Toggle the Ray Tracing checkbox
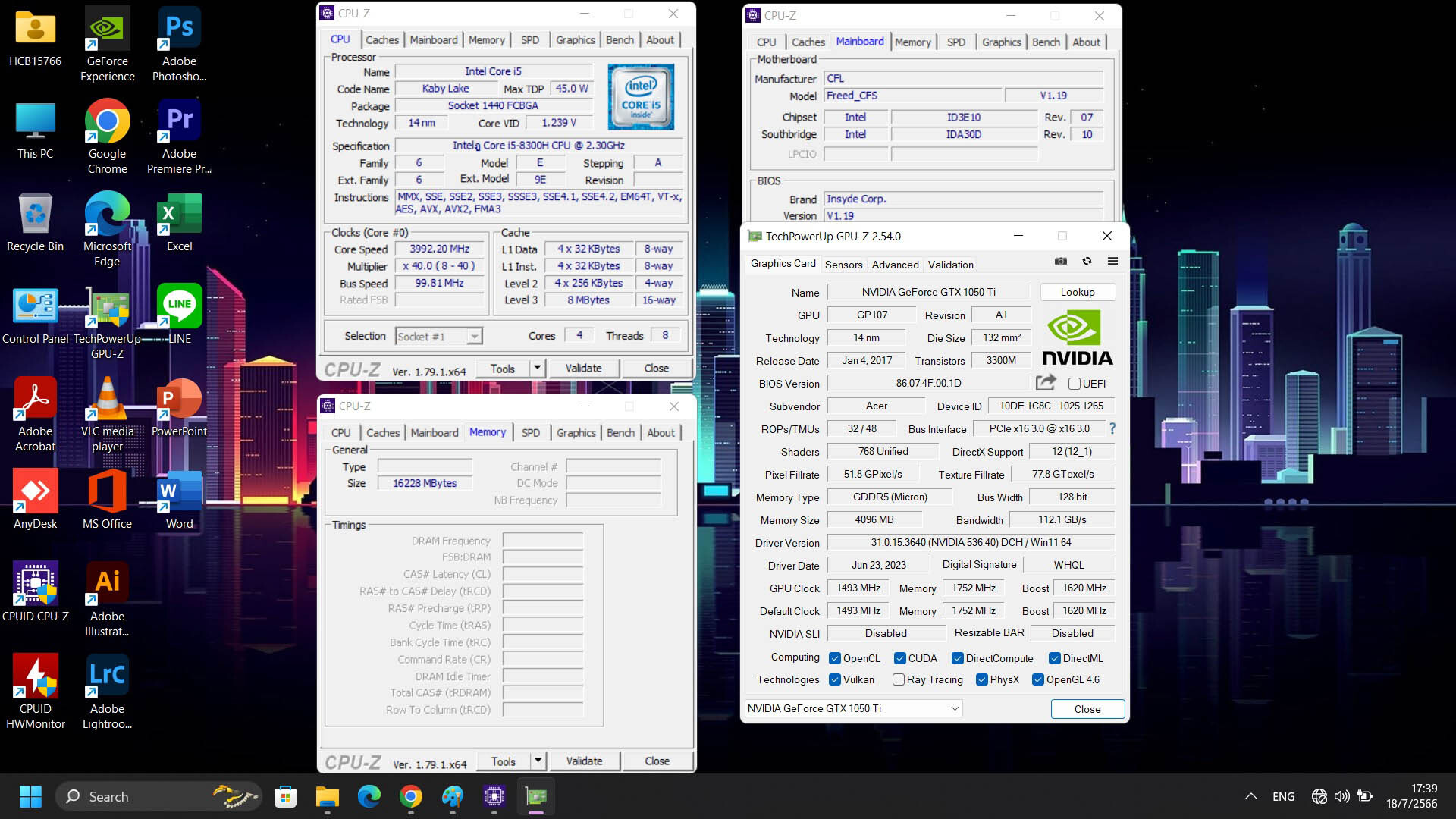Viewport: 1456px width, 819px height. tap(899, 679)
